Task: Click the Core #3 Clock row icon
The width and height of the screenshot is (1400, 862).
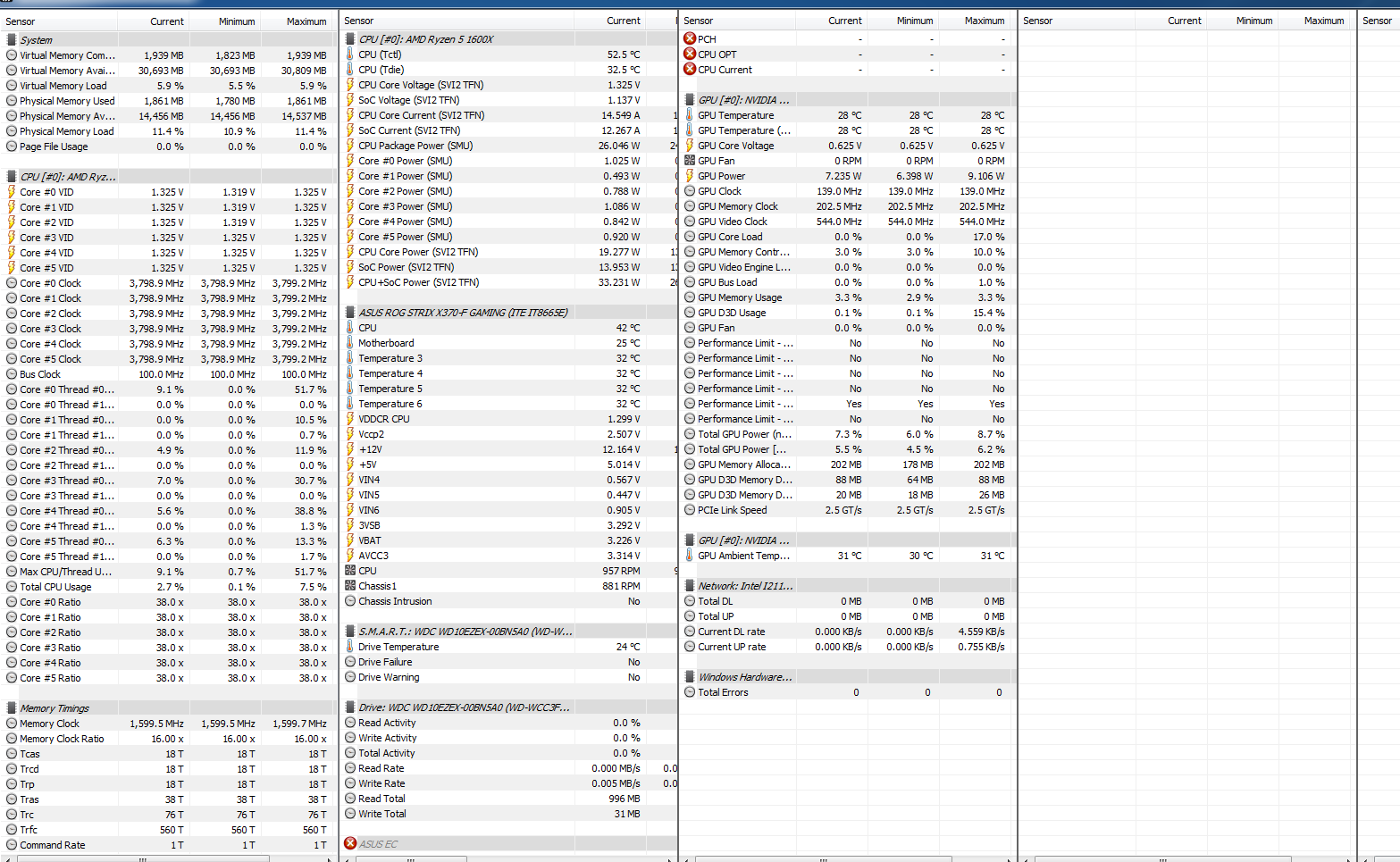Action: (12, 329)
